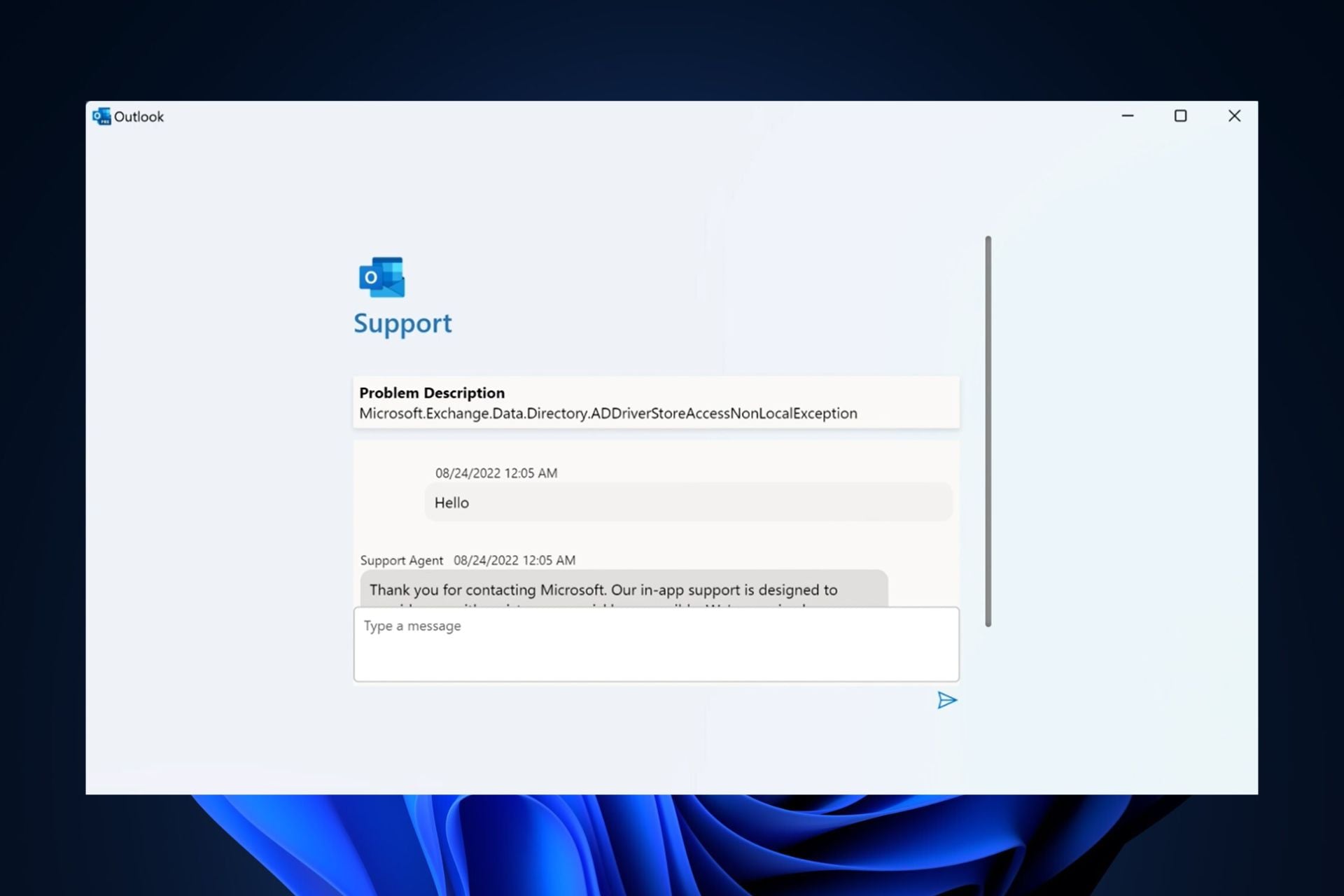Click the large Outlook logo above Support
Image resolution: width=1344 pixels, height=896 pixels.
point(381,277)
